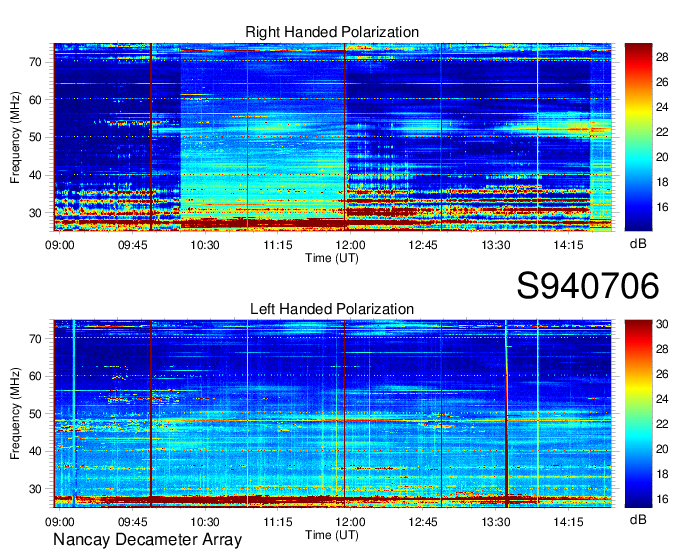Click the 10:30 tick under the Right Handed plot
680x552 pixels.
pos(205,245)
